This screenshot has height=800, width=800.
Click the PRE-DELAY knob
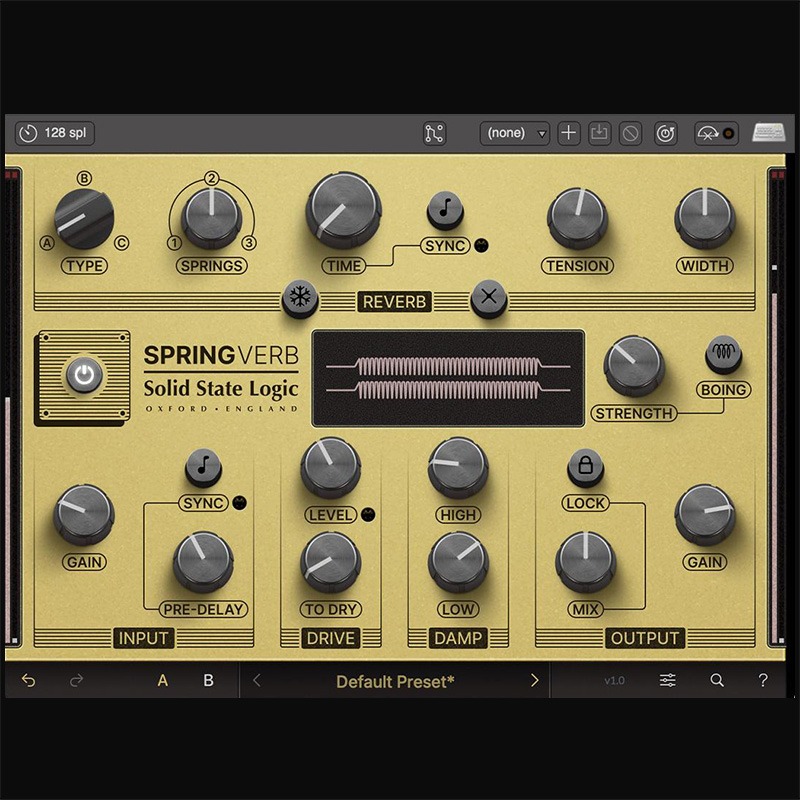[203, 562]
